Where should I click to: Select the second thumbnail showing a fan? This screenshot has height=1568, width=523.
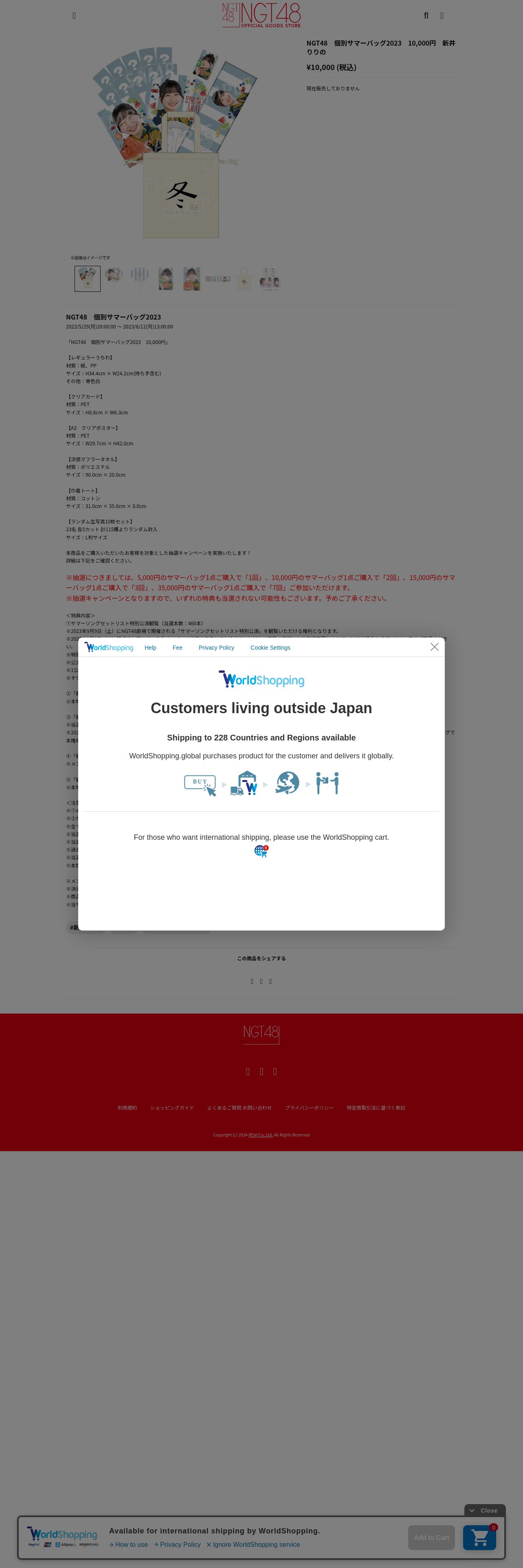click(114, 279)
